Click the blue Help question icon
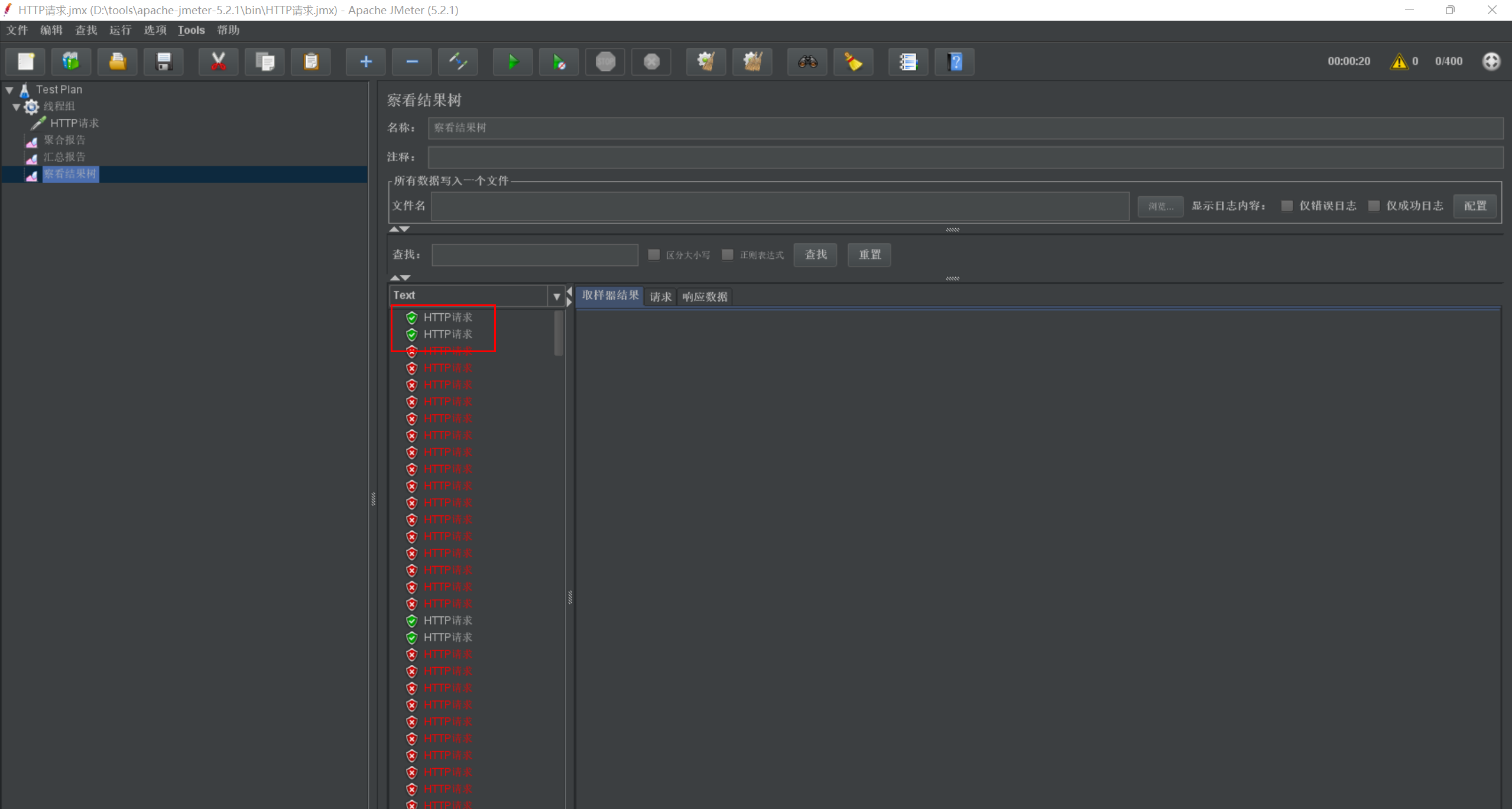Viewport: 1512px width, 809px height. (955, 61)
